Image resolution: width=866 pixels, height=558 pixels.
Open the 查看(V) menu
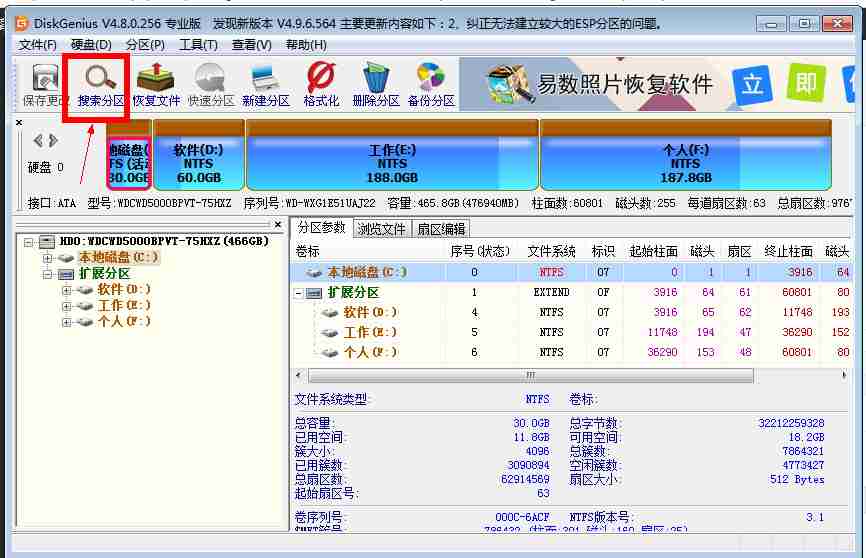pyautogui.click(x=252, y=45)
